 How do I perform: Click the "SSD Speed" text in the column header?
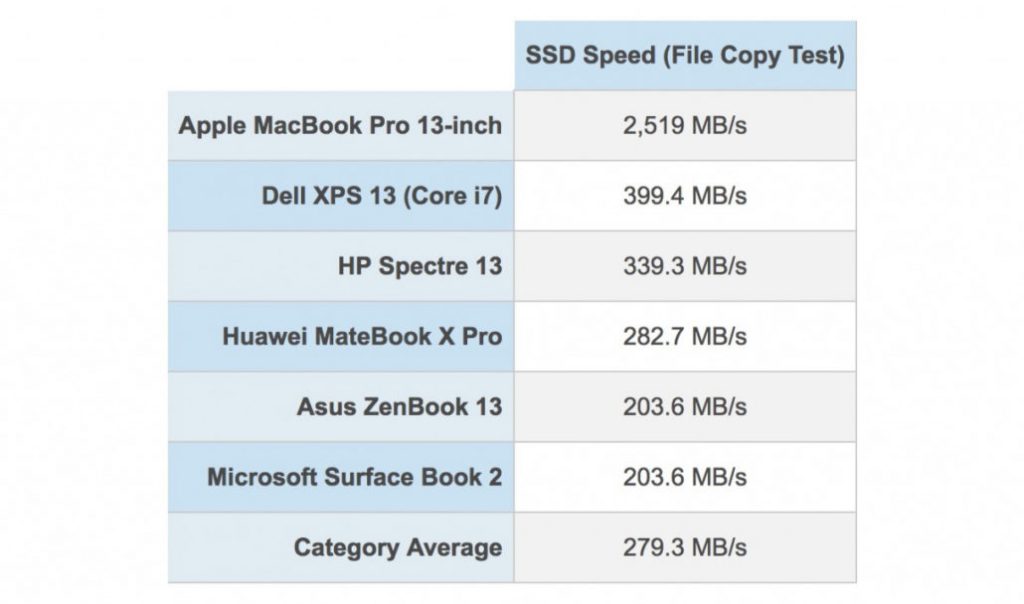click(589, 54)
